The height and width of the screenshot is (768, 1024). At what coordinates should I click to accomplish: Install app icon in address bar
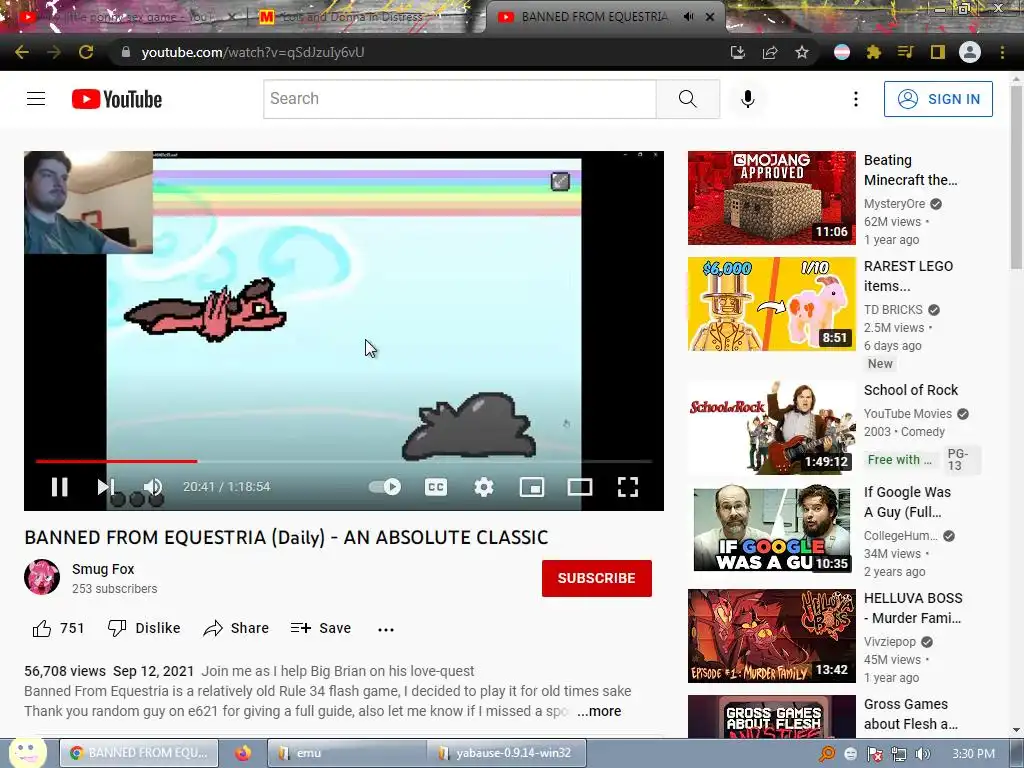[738, 52]
